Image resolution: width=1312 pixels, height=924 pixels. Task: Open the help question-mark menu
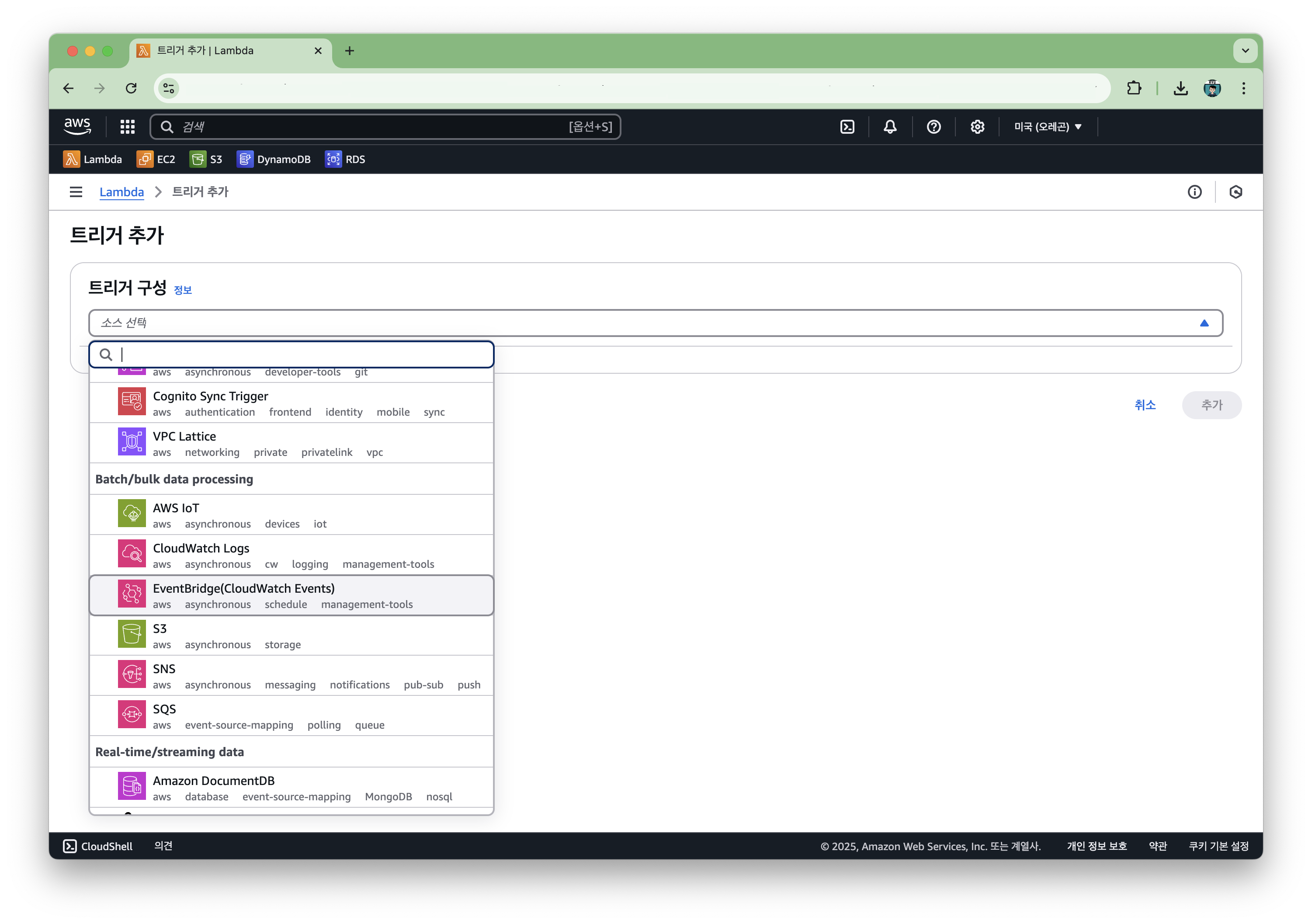(933, 127)
